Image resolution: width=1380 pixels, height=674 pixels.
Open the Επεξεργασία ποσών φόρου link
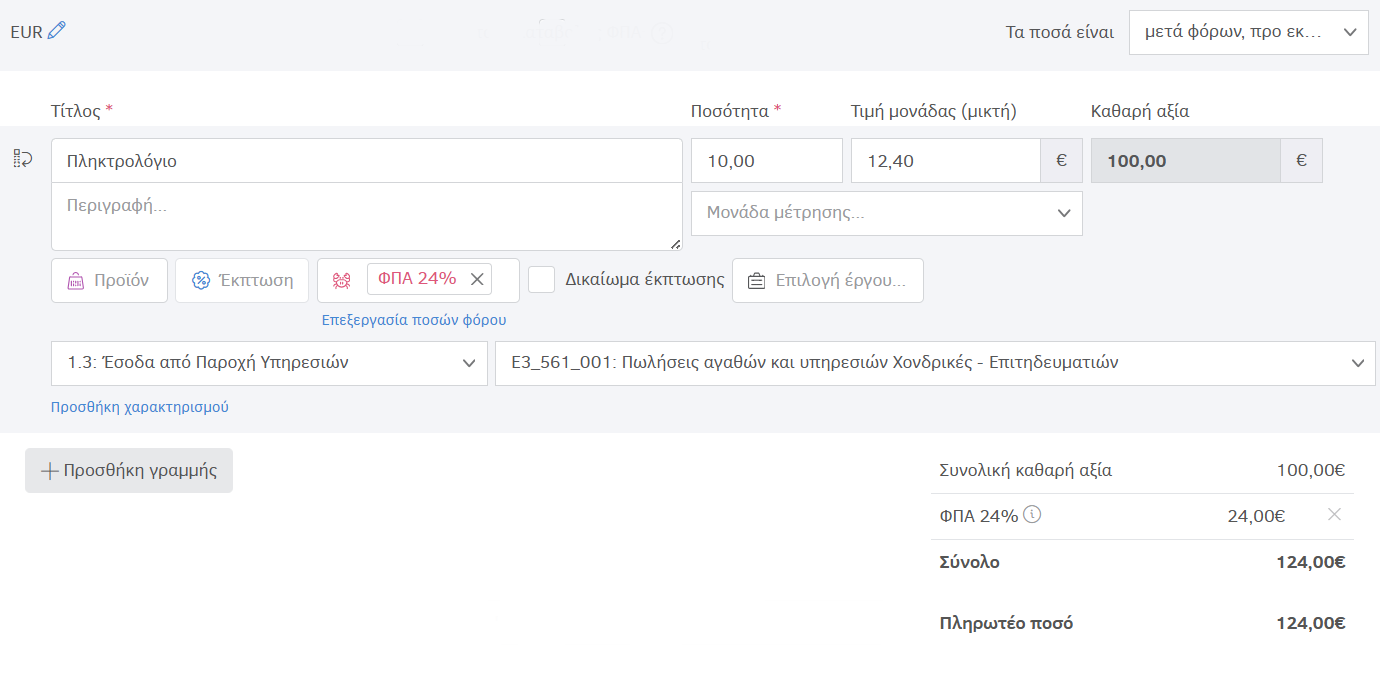414,320
